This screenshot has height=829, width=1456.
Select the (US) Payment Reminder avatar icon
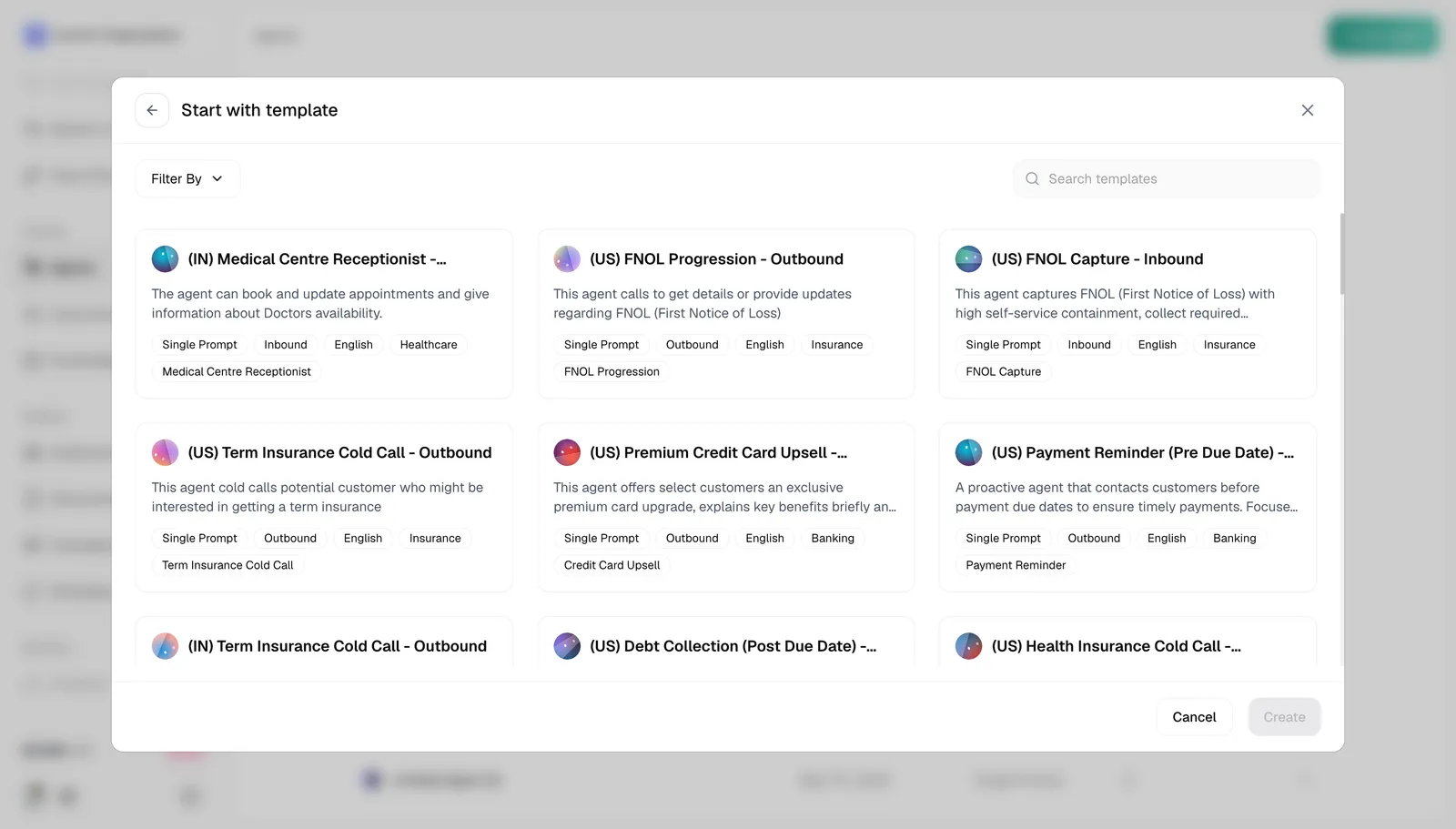pos(968,452)
